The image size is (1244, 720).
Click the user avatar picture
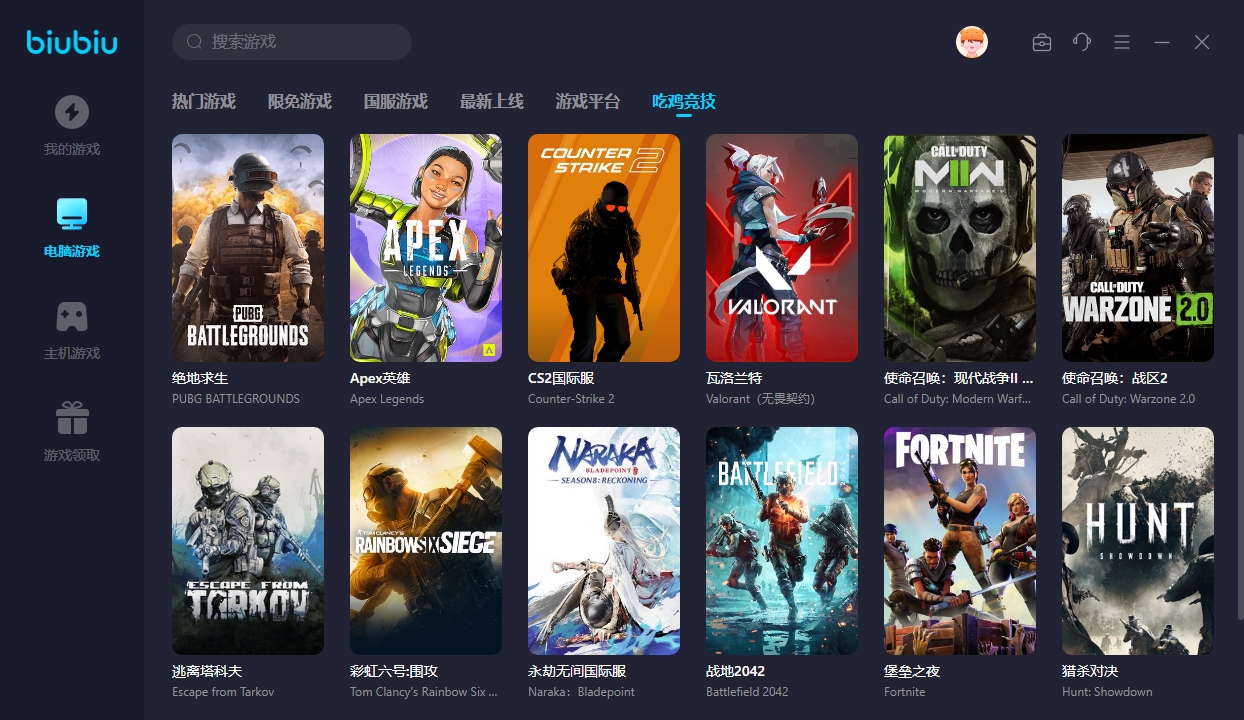click(971, 42)
